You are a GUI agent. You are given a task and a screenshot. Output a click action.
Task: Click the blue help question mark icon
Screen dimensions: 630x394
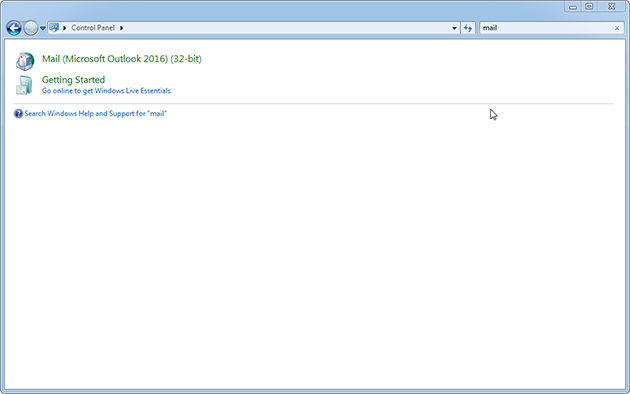click(x=18, y=114)
